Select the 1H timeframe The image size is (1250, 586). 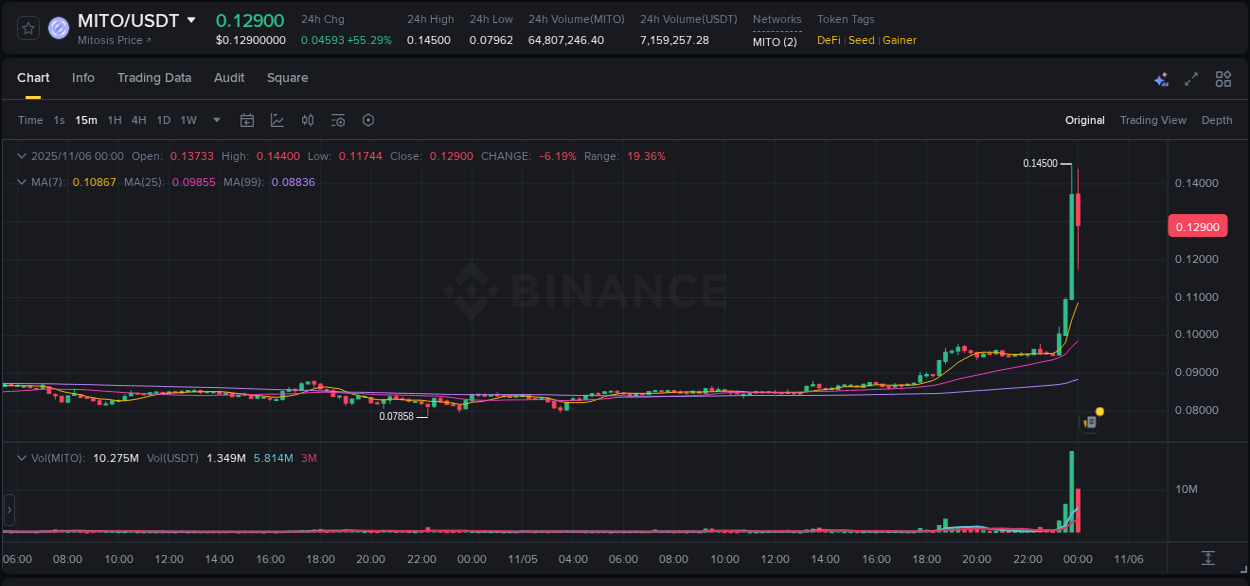[115, 119]
